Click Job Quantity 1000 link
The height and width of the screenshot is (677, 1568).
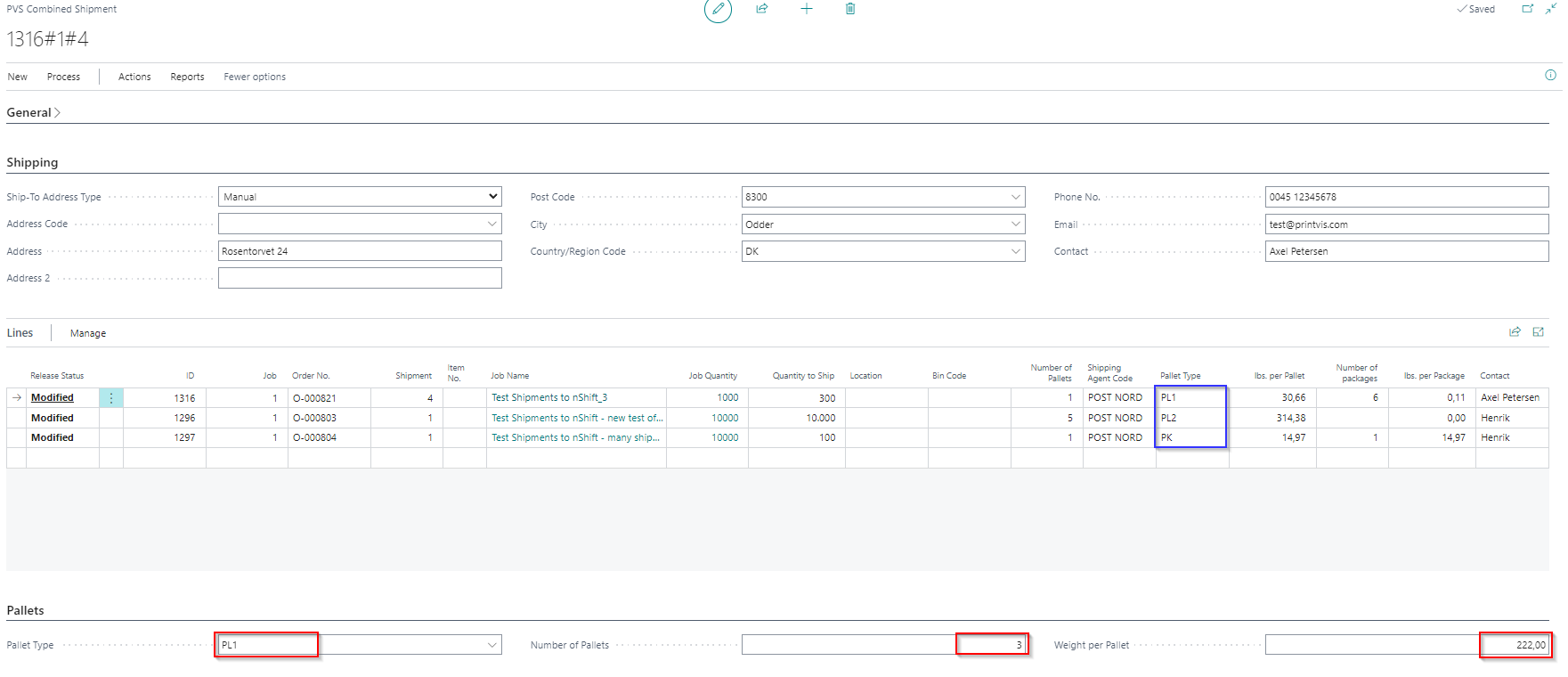click(x=727, y=398)
